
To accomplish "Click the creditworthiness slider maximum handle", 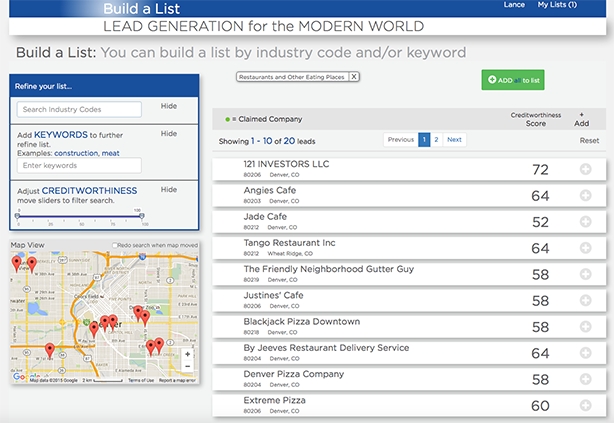I will coord(142,216).
